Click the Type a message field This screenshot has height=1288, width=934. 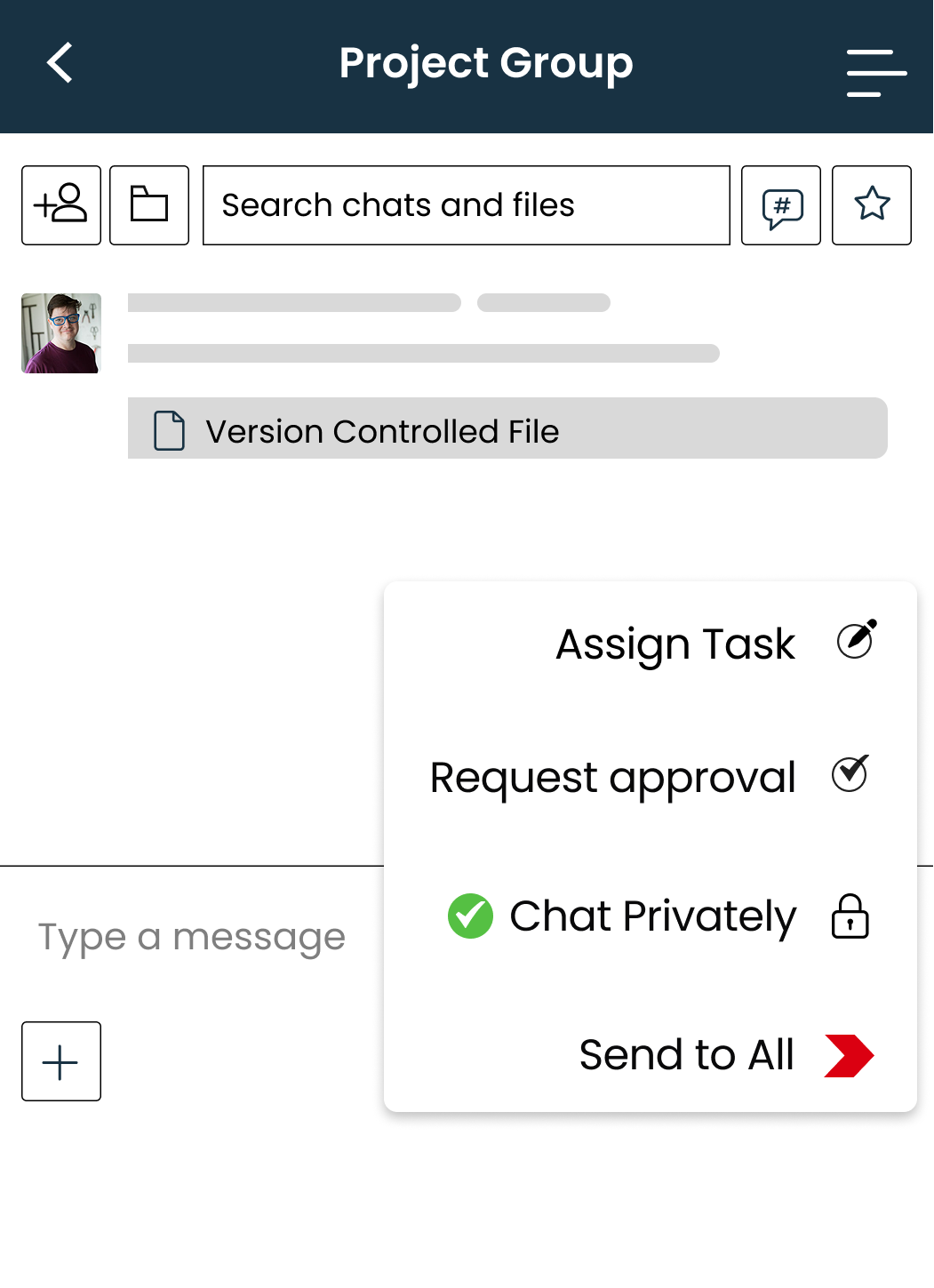pyautogui.click(x=191, y=936)
